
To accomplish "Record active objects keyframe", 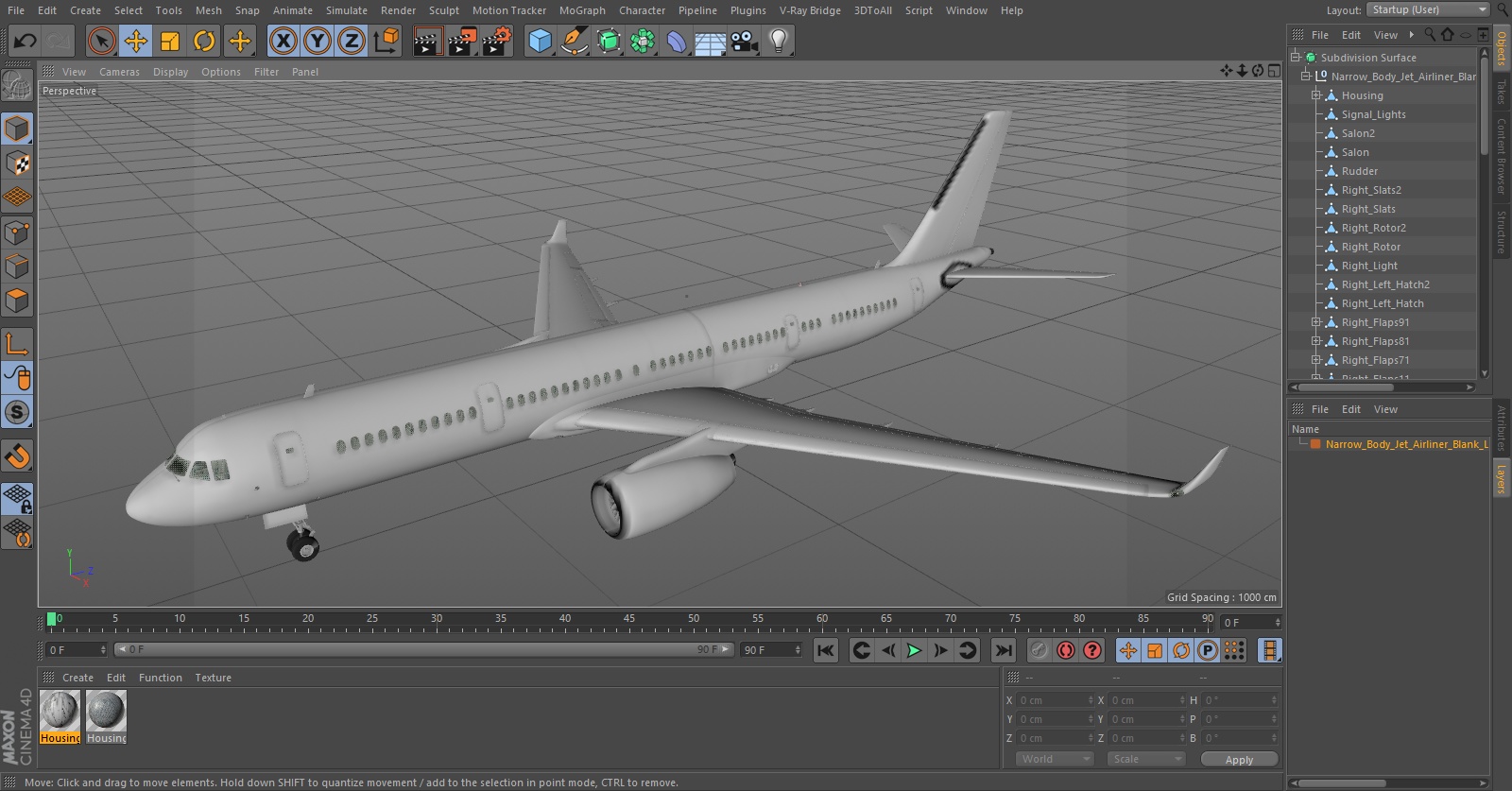I will [x=1039, y=650].
